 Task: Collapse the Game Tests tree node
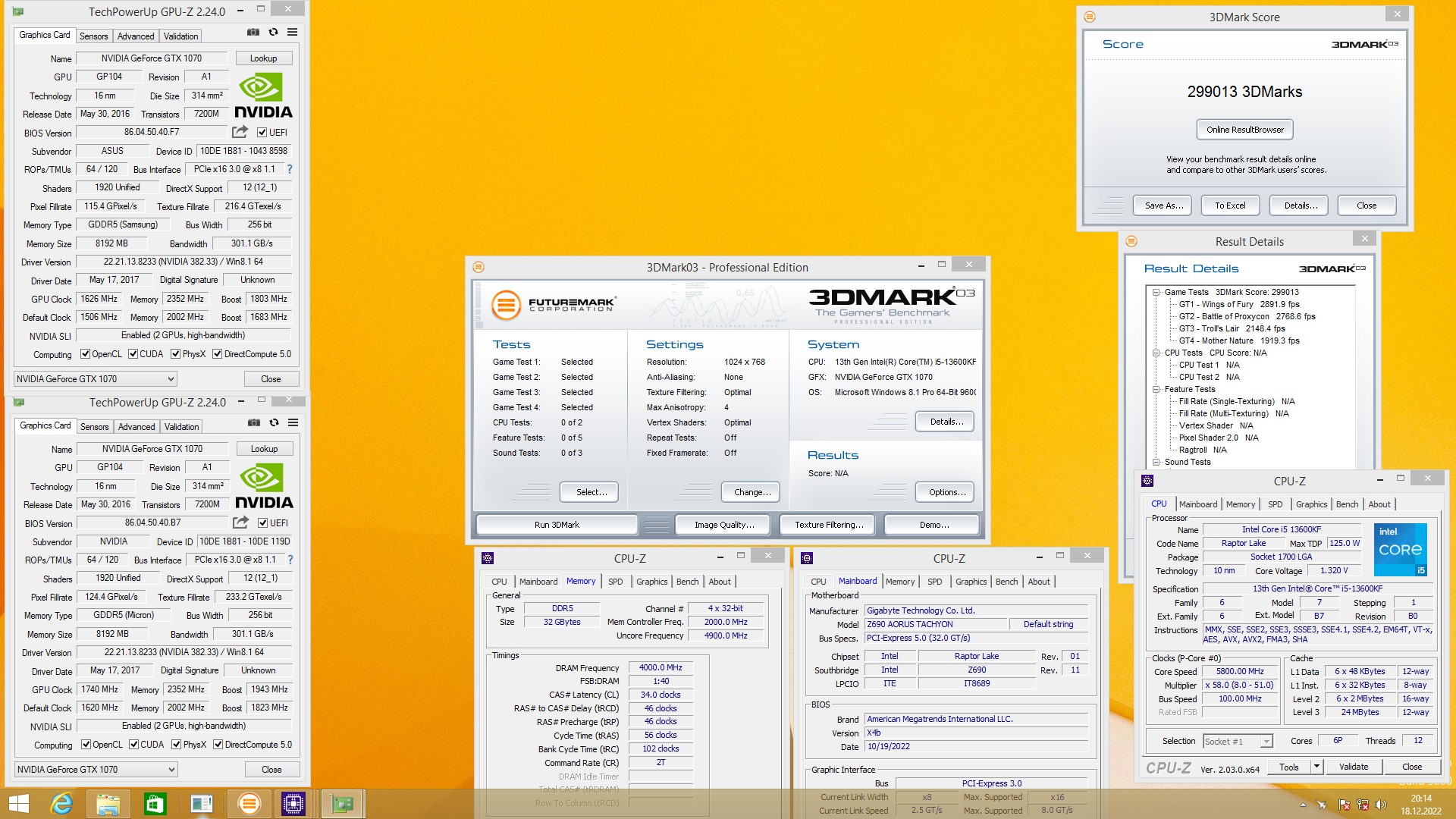point(1156,292)
